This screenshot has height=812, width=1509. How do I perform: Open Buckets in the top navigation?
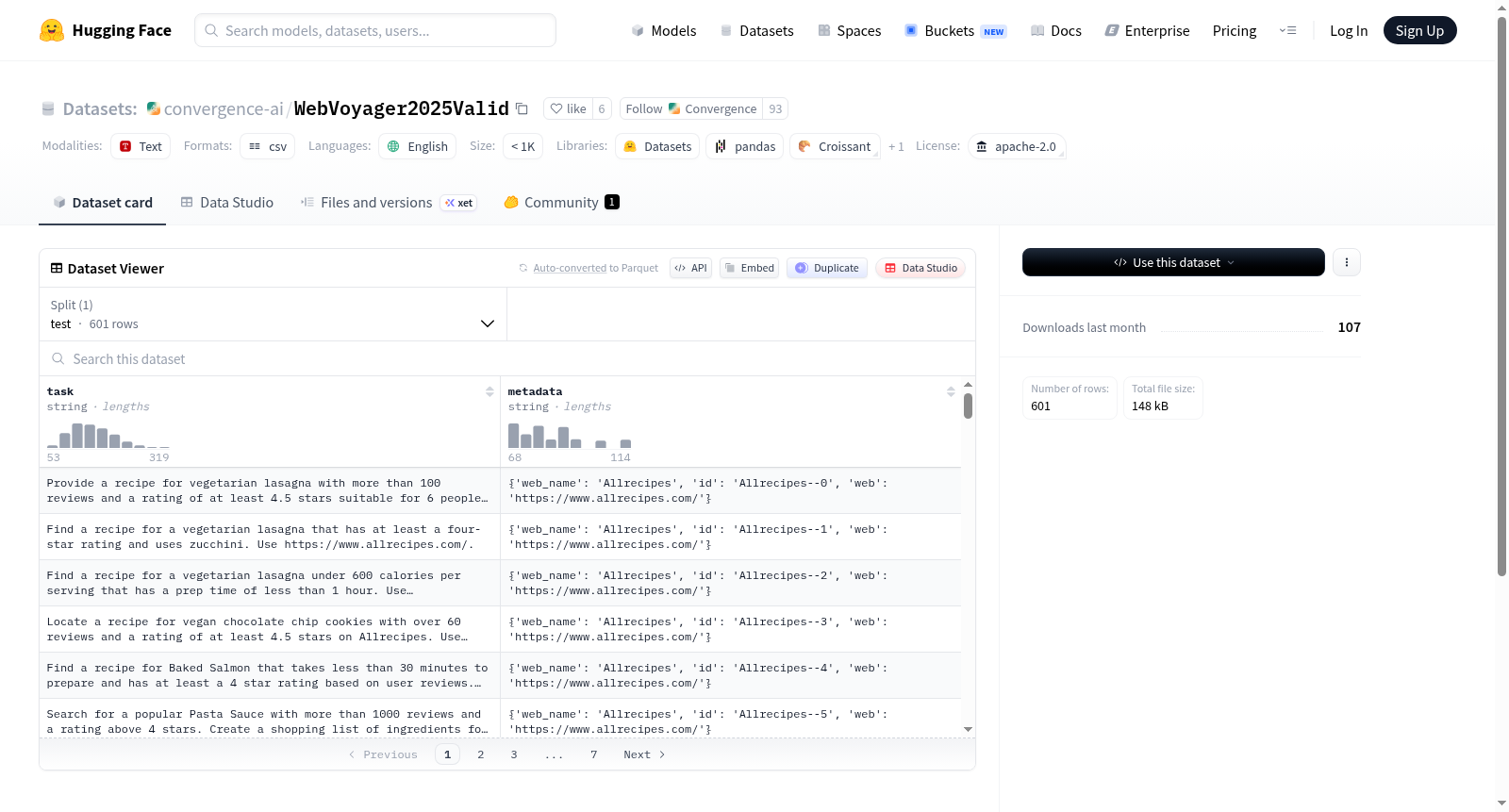click(x=955, y=30)
